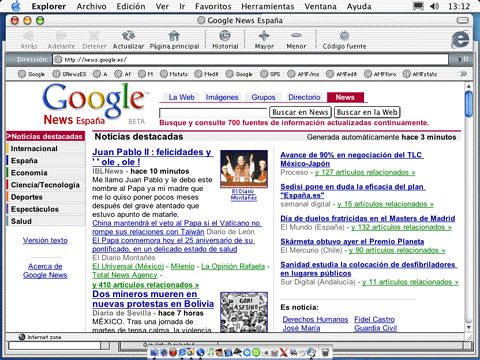The height and width of the screenshot is (360, 480).
Task: Open the Archivo menu
Action: pos(91,6)
